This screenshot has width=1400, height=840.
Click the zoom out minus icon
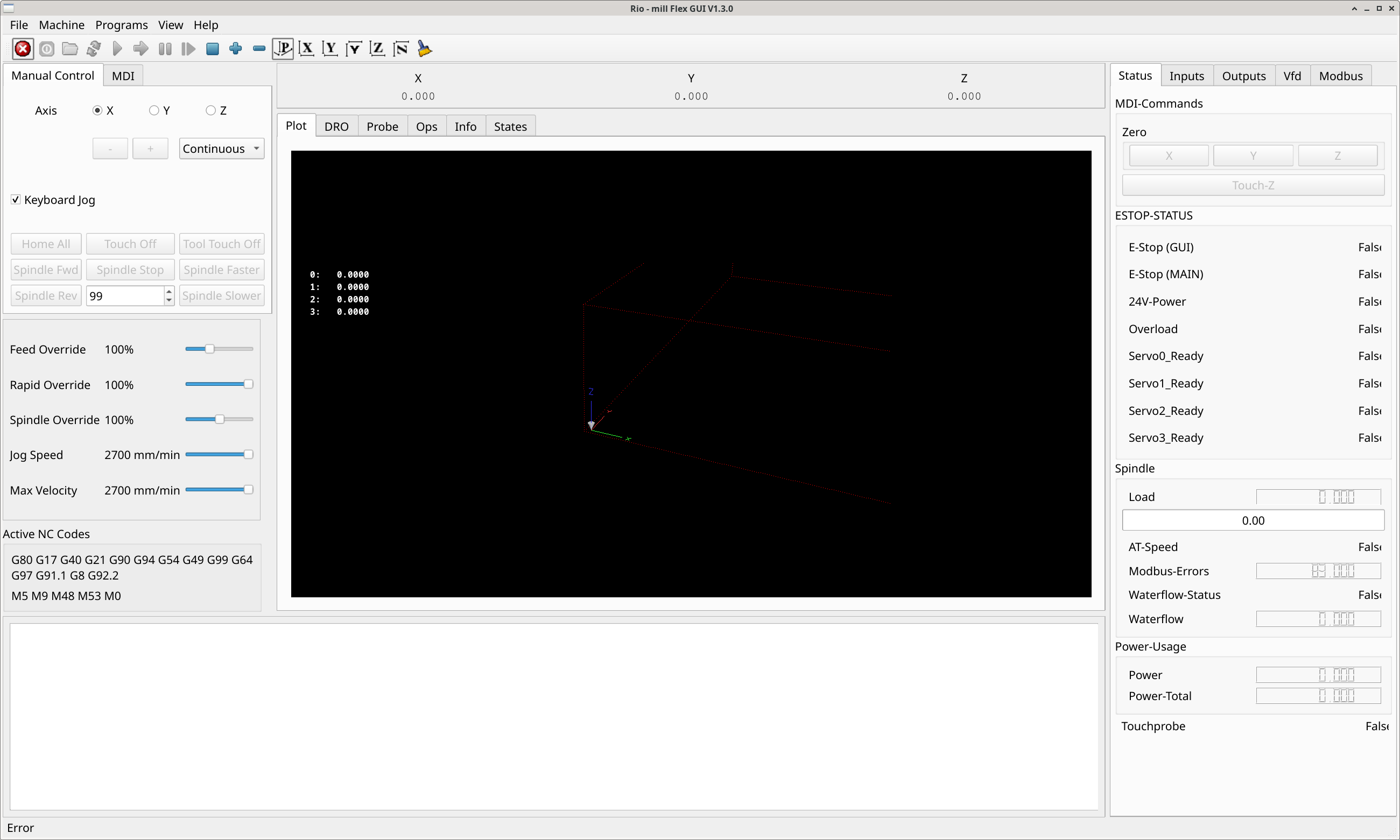[259, 48]
